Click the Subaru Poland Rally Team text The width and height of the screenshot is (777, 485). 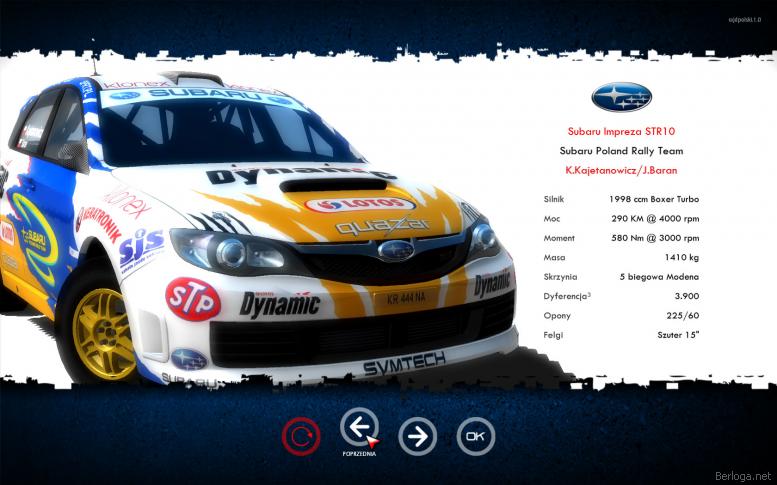point(621,151)
